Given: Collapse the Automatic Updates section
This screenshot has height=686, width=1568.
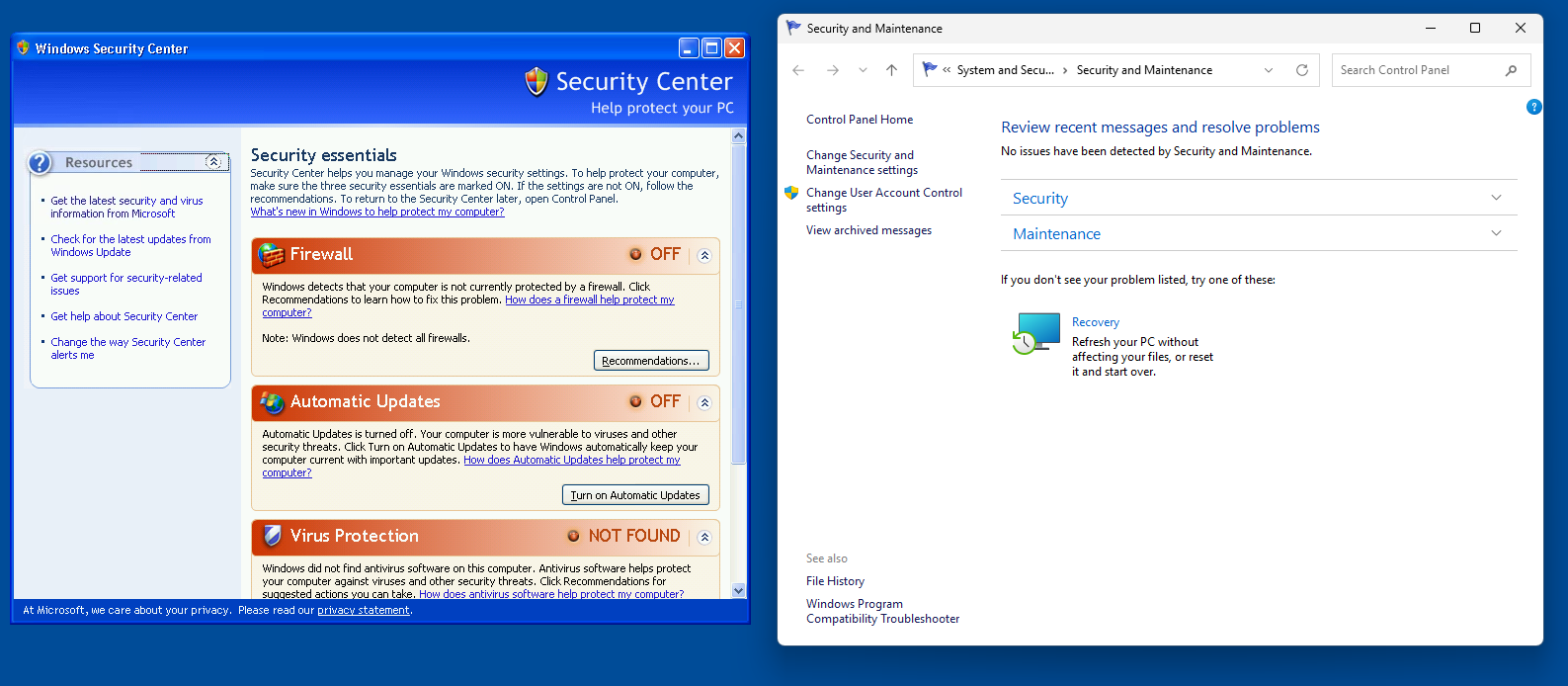Looking at the screenshot, I should (x=704, y=402).
